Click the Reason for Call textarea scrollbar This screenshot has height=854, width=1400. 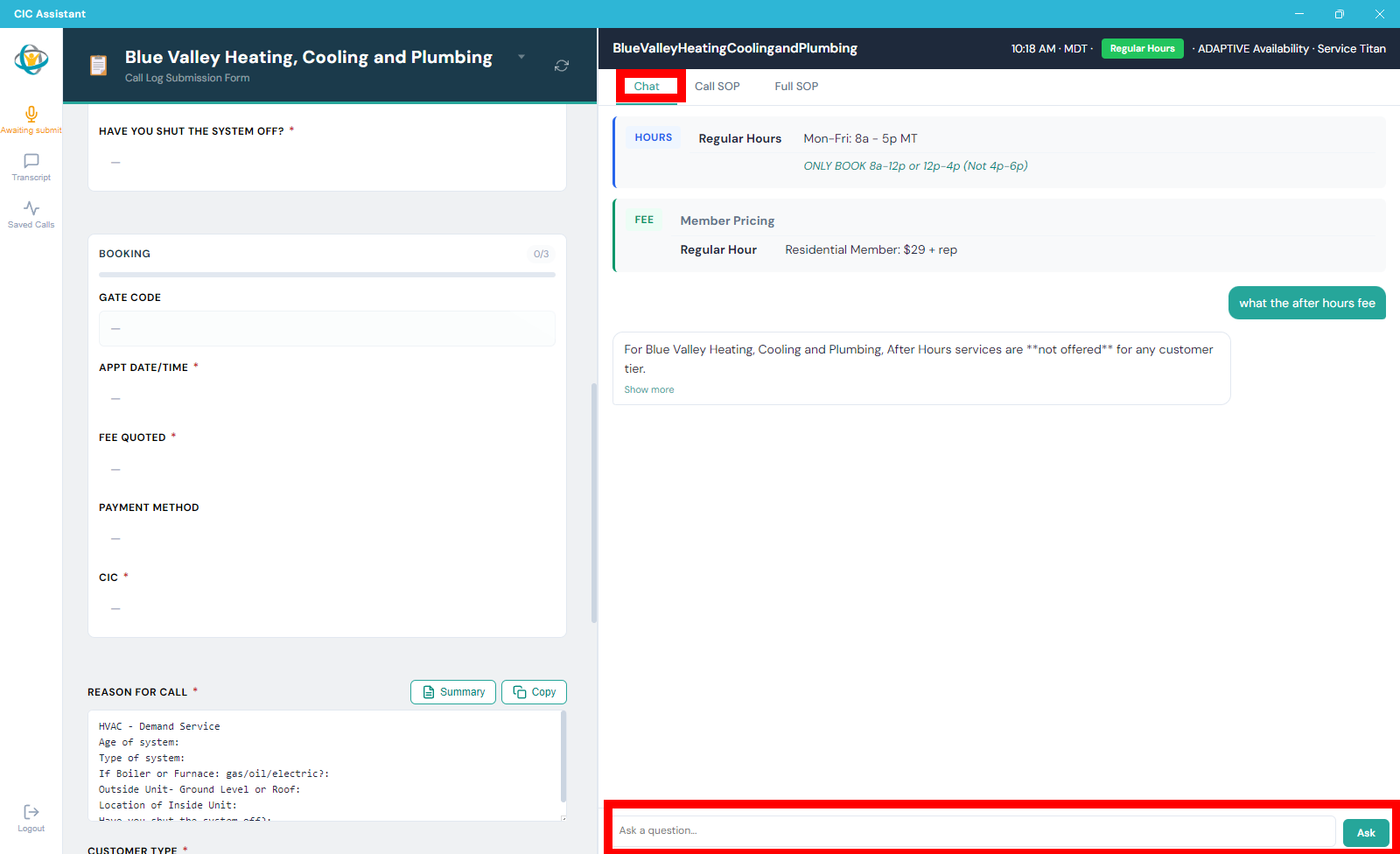563,757
